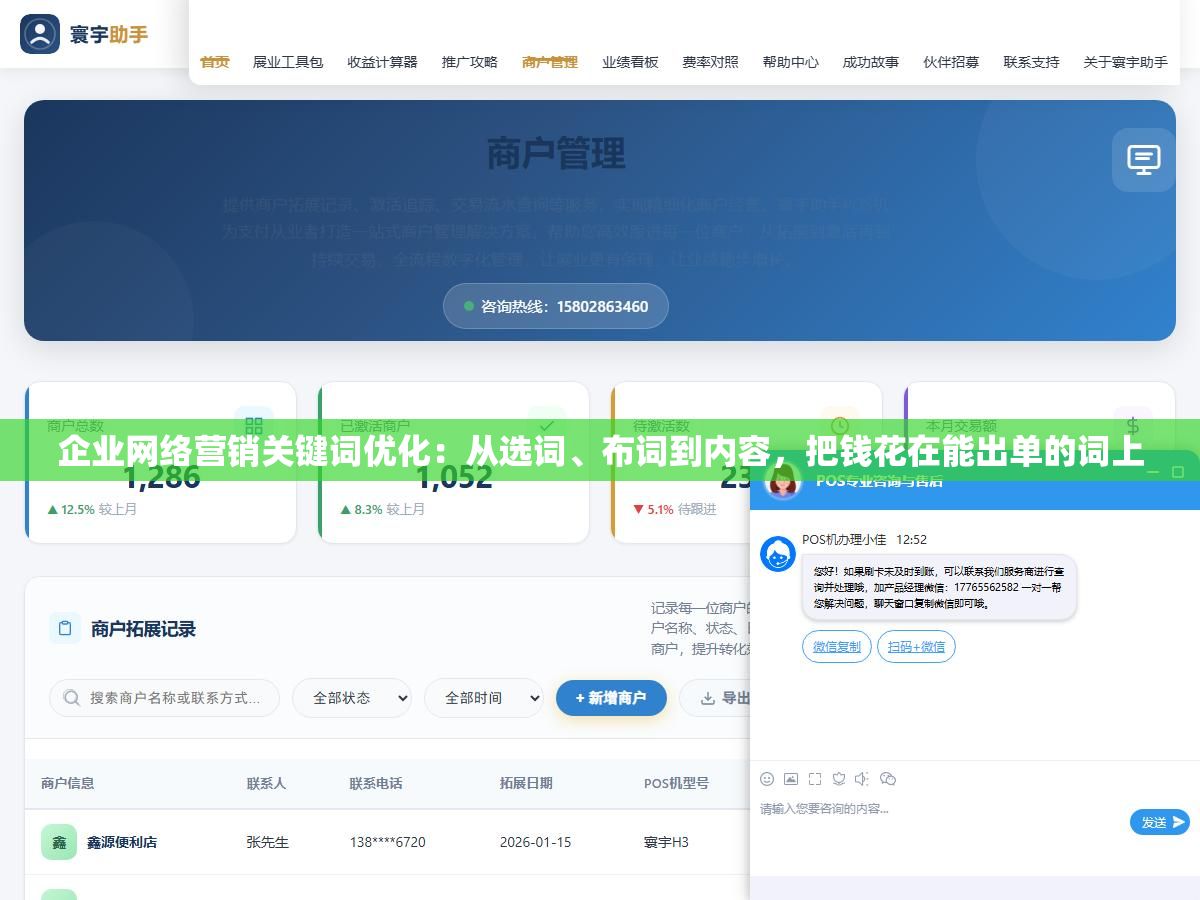Click the 咨询热线 15802863460 pill
The width and height of the screenshot is (1200, 900).
pos(556,306)
